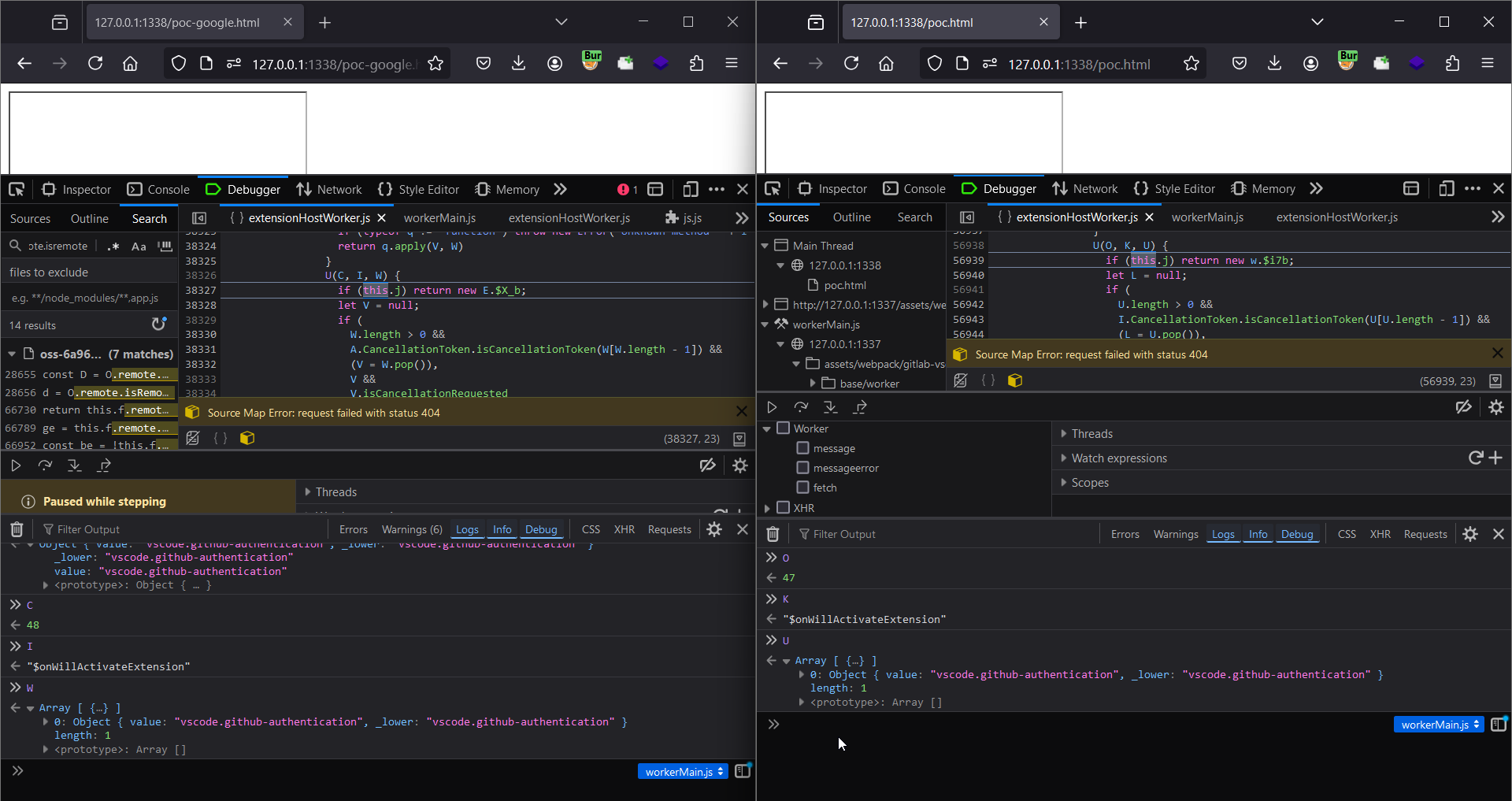
Task: Check the messageerror event breakpoint
Action: click(x=802, y=468)
